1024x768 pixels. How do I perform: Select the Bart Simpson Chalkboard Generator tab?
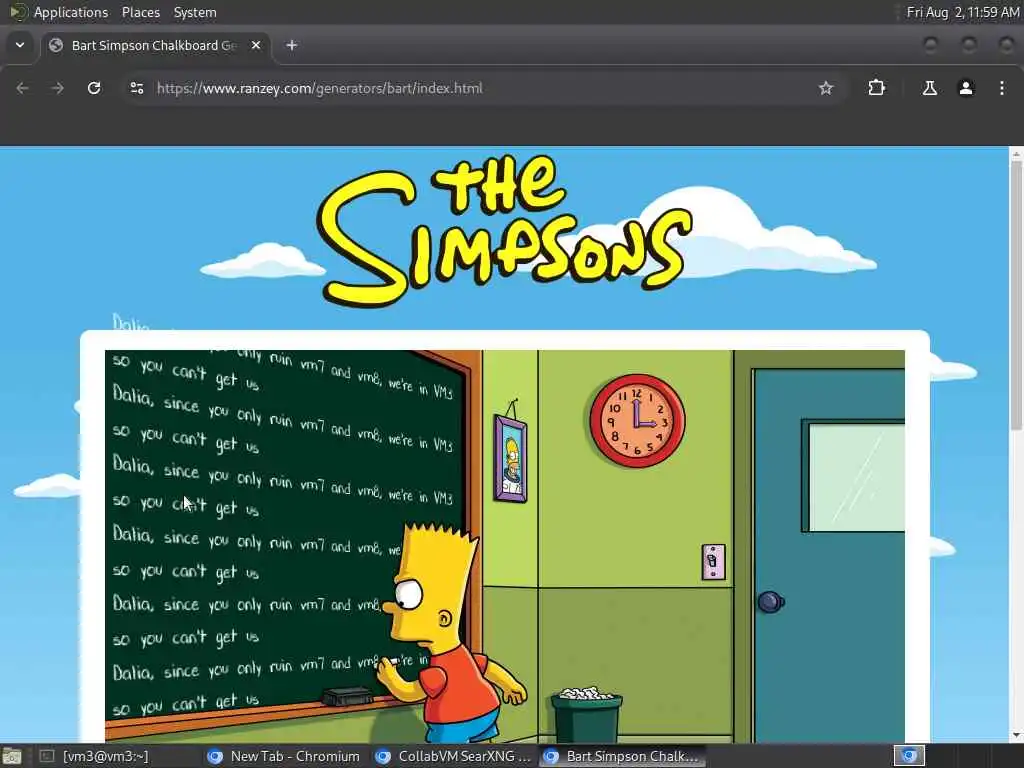tap(153, 45)
